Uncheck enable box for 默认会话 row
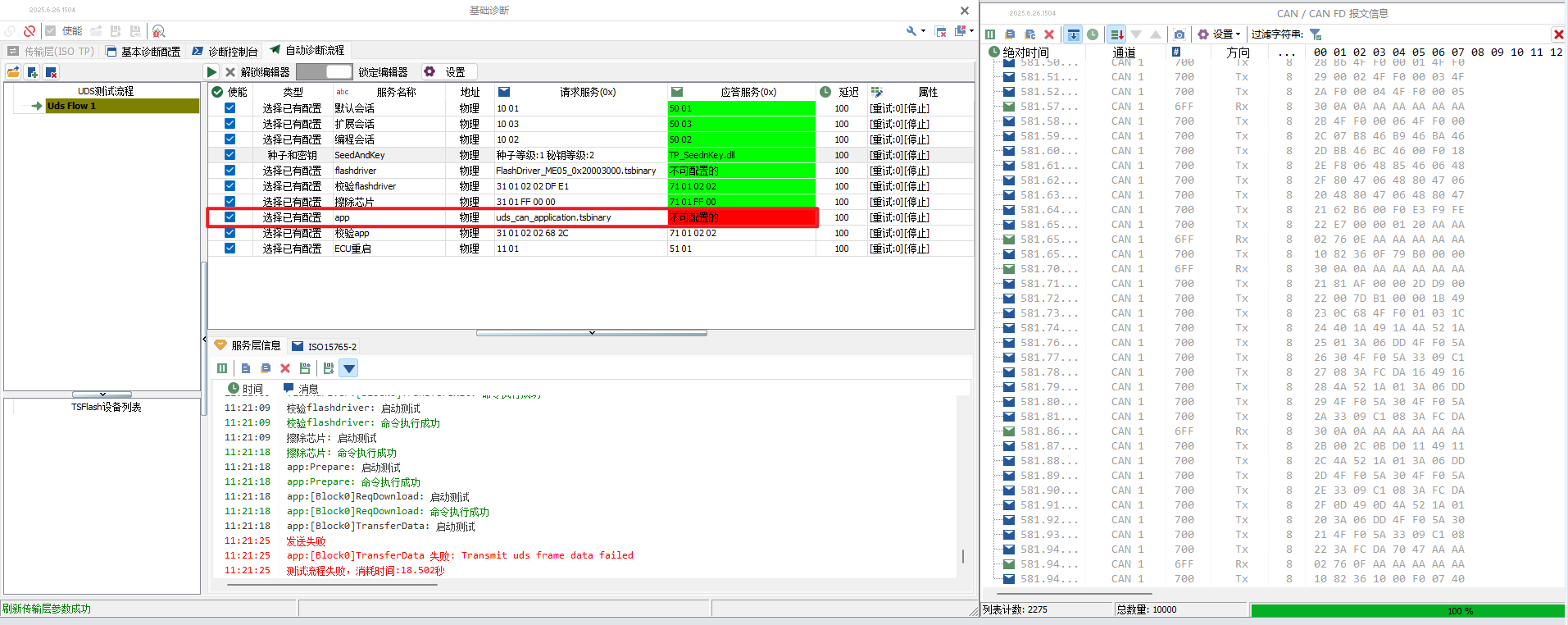The image size is (1568, 625). (x=230, y=108)
